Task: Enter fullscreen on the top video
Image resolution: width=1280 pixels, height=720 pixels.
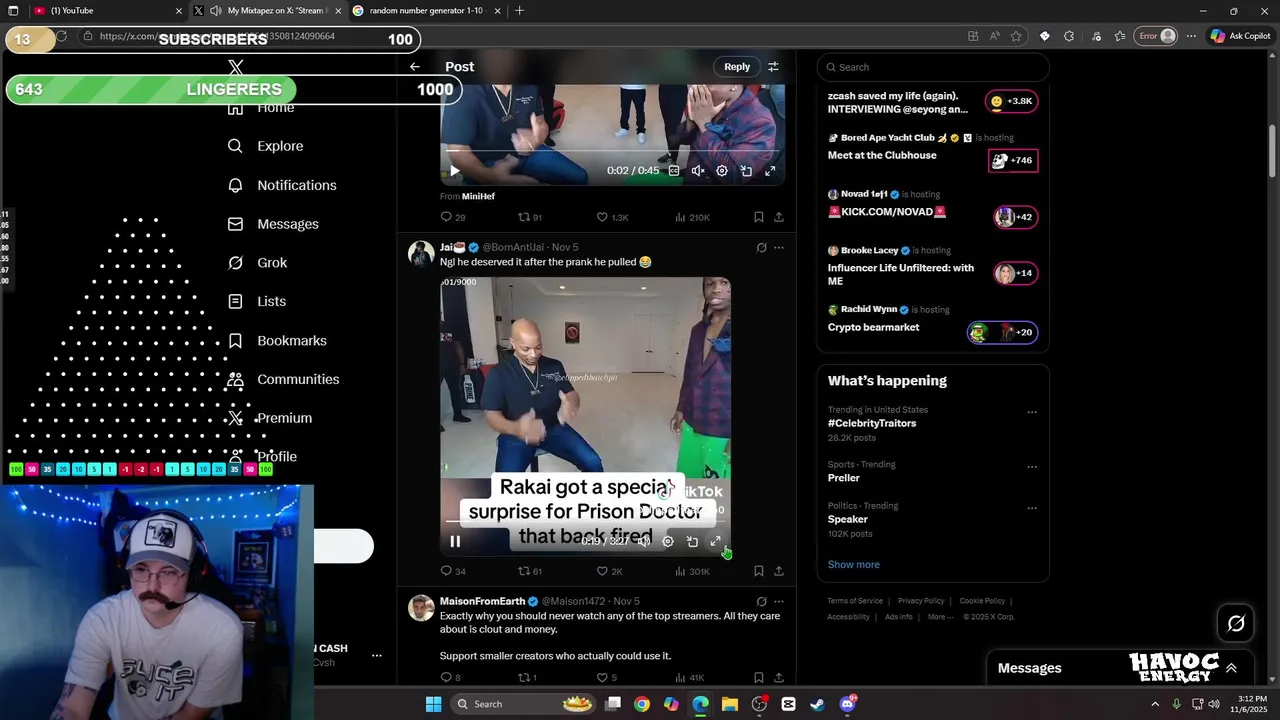Action: pos(770,171)
